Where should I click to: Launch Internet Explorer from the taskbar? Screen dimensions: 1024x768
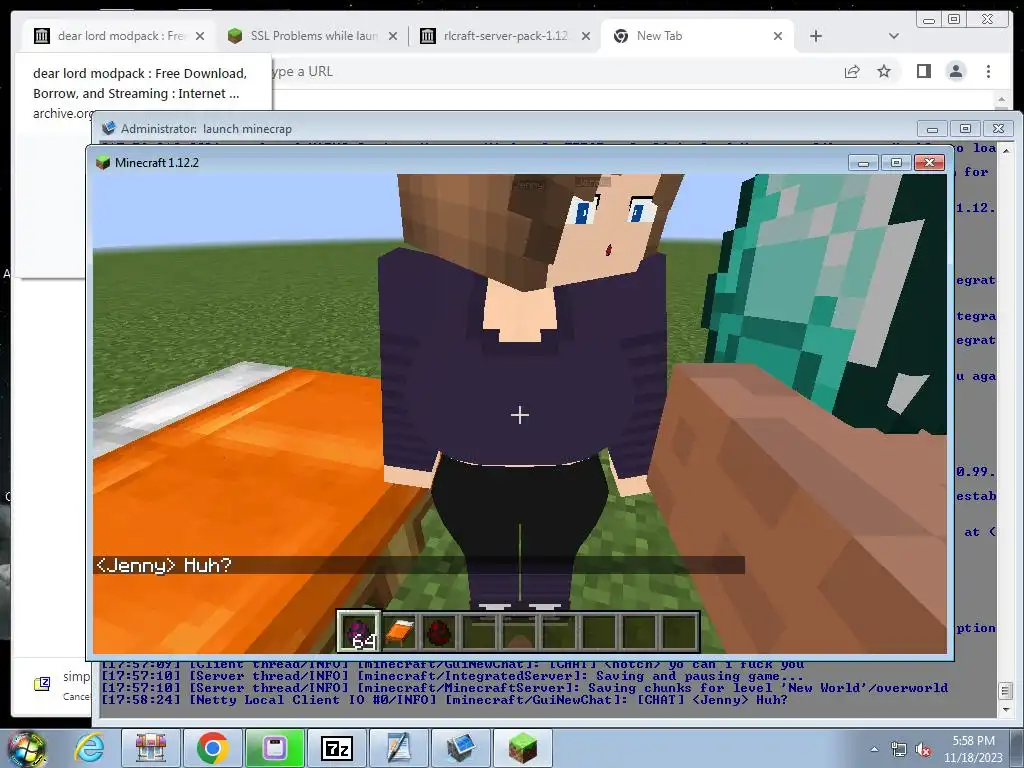(x=89, y=748)
